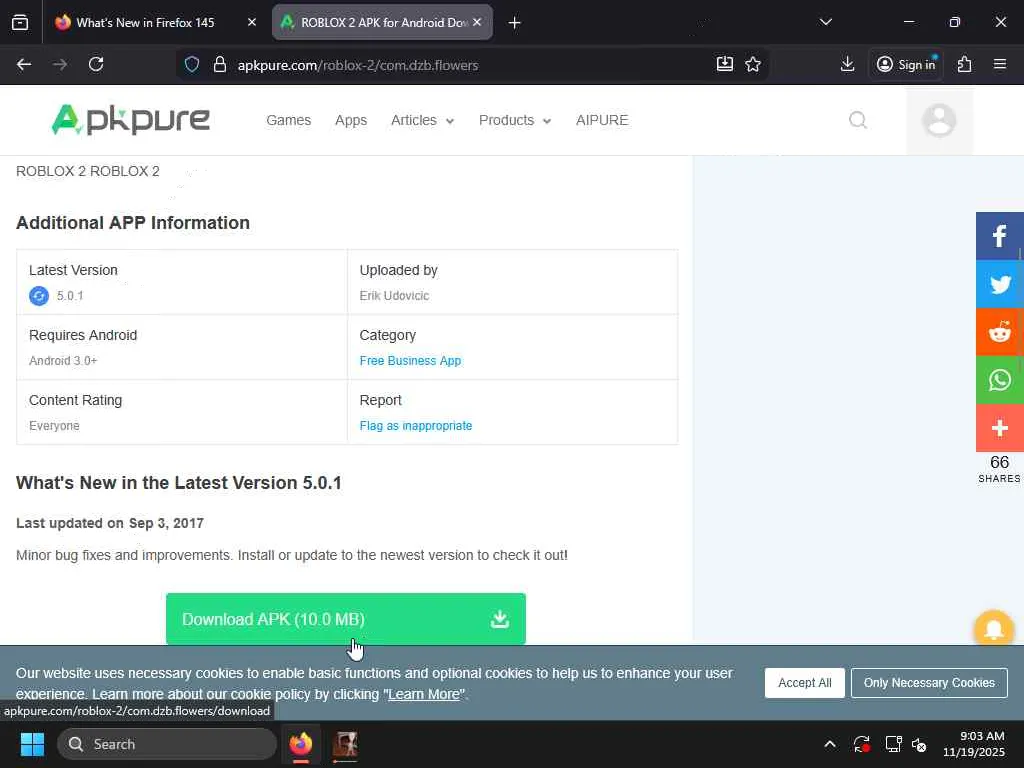The width and height of the screenshot is (1024, 768).
Task: Open the Games nav item
Action: click(289, 120)
